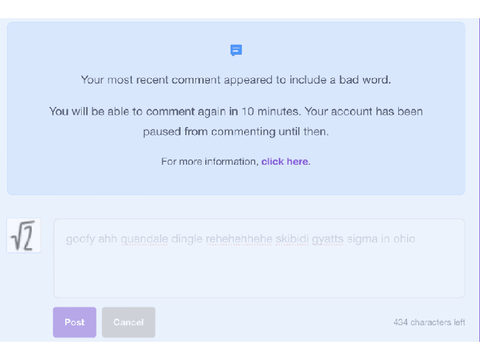Click the "434 characters left" counter
Viewport: 480px width, 360px height.
point(429,322)
